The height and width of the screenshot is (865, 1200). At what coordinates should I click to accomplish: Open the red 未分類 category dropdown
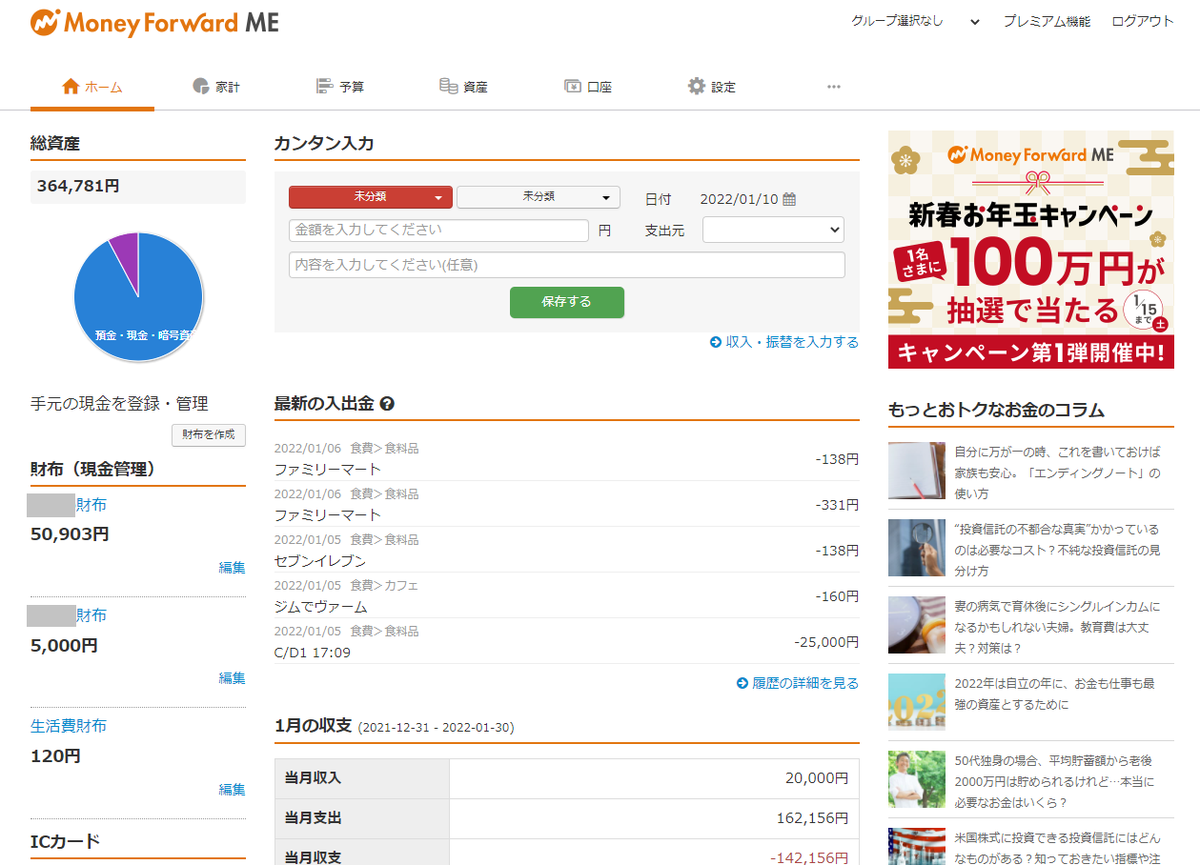tap(370, 197)
